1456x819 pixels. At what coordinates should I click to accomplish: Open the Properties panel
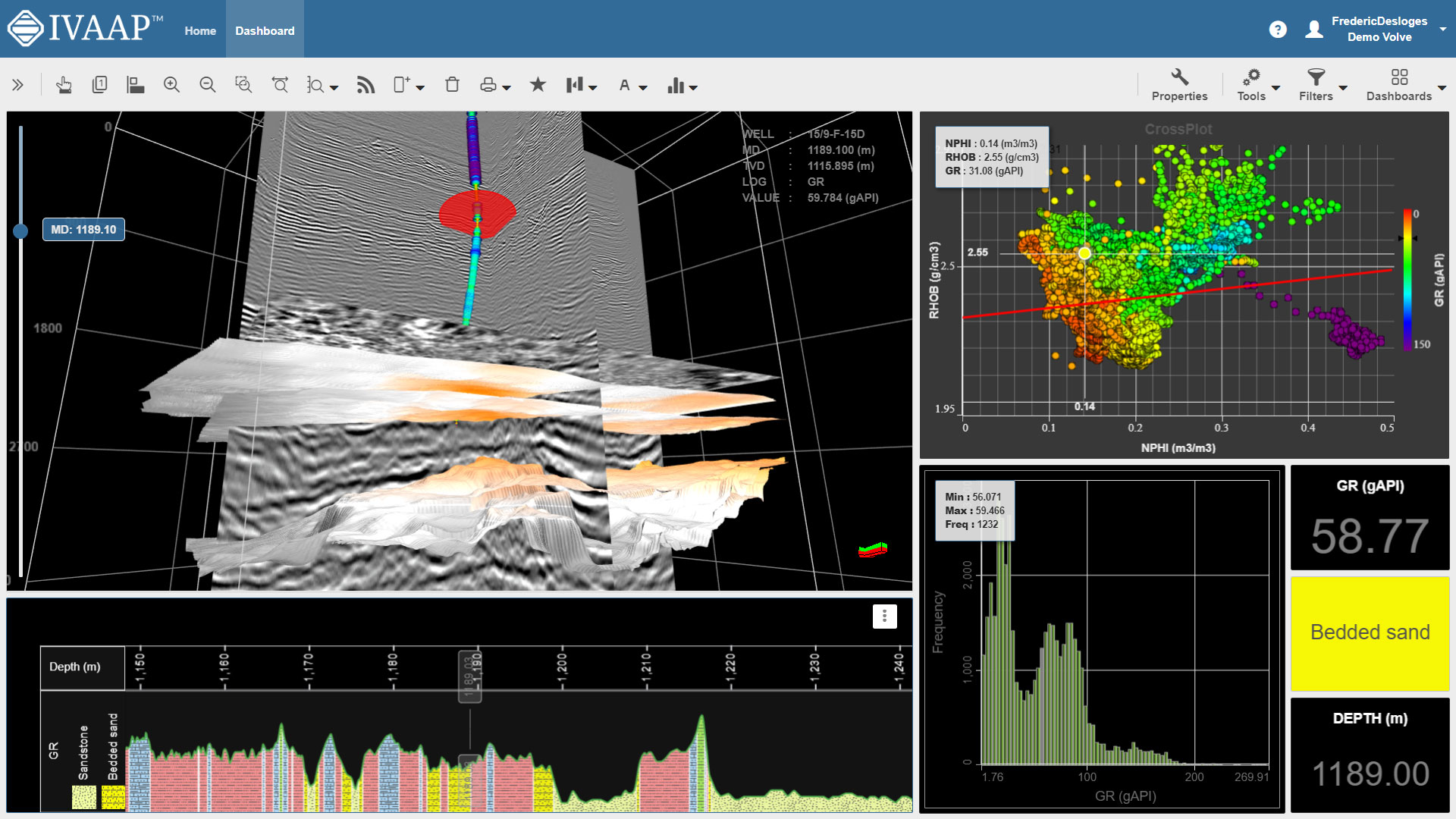coord(1179,85)
